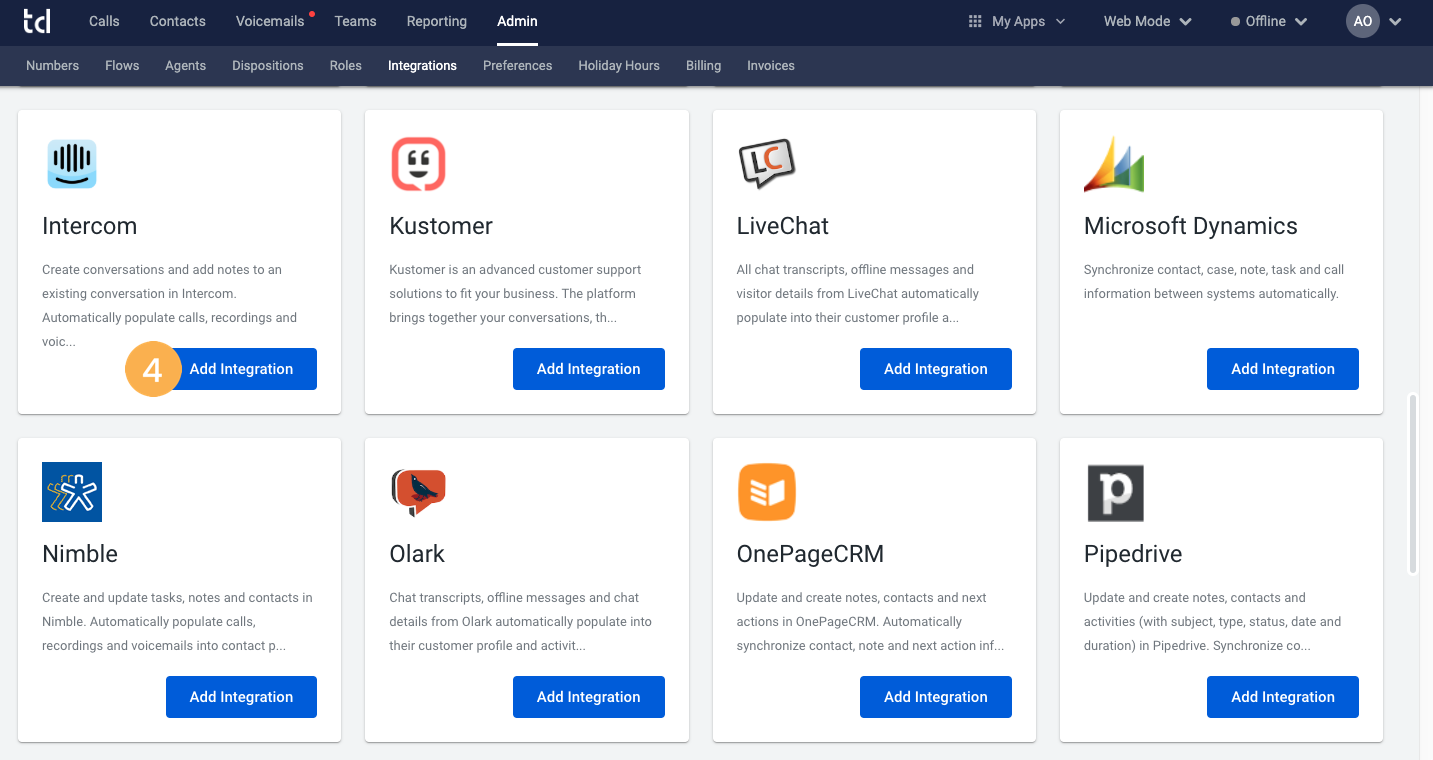Add the Pipedrive integration
This screenshot has height=760, width=1433.
tap(1283, 697)
